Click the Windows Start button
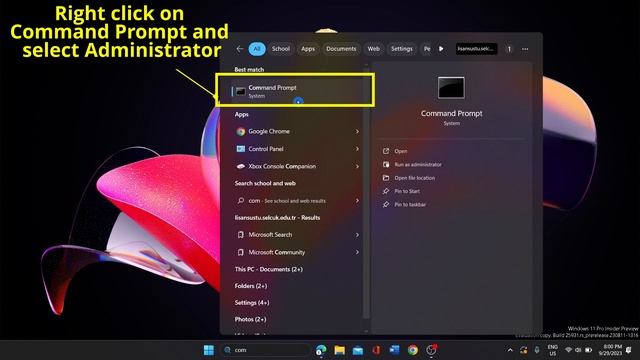The image size is (640, 360). tap(209, 350)
